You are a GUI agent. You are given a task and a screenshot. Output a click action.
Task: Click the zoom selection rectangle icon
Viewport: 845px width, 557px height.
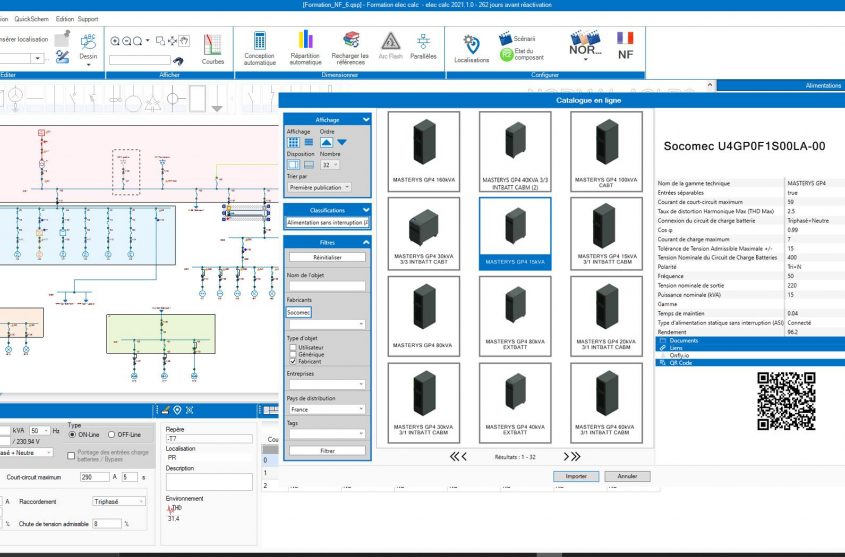click(x=161, y=41)
